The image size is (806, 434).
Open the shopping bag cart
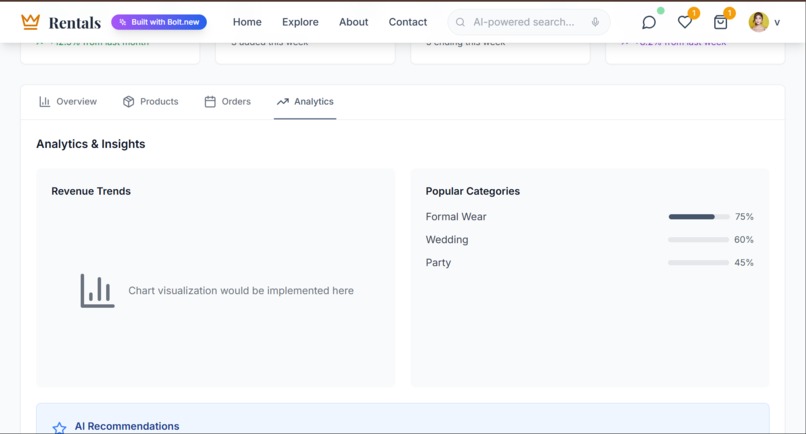click(720, 22)
